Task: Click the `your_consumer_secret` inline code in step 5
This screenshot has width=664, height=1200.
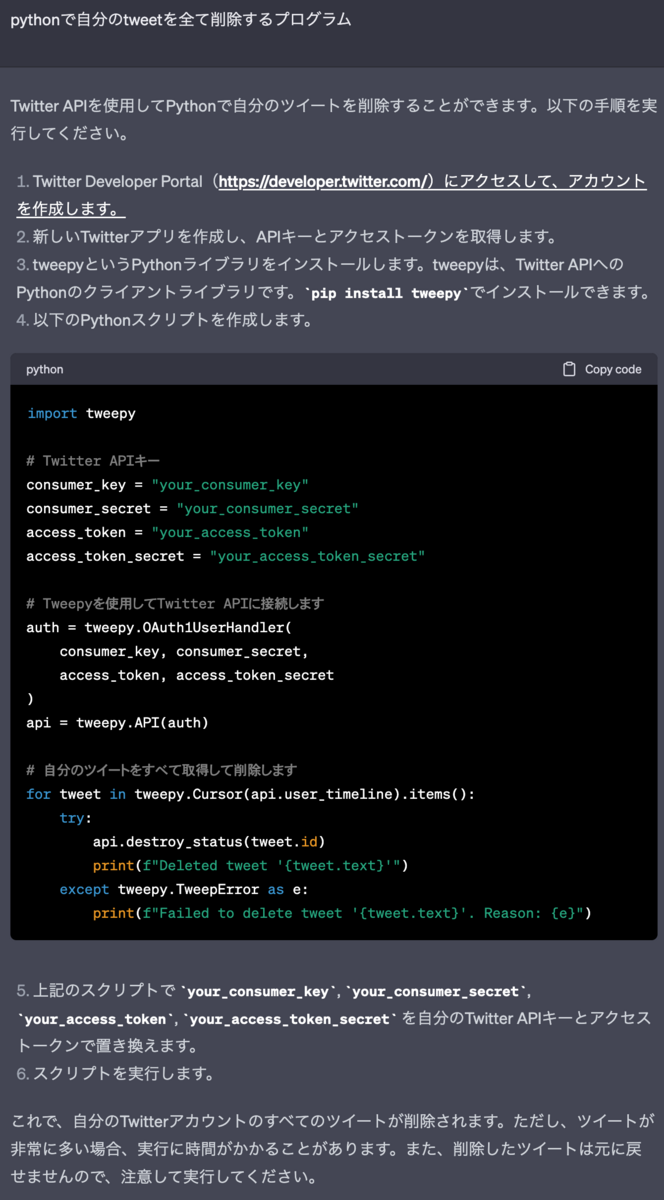Action: click(x=437, y=992)
